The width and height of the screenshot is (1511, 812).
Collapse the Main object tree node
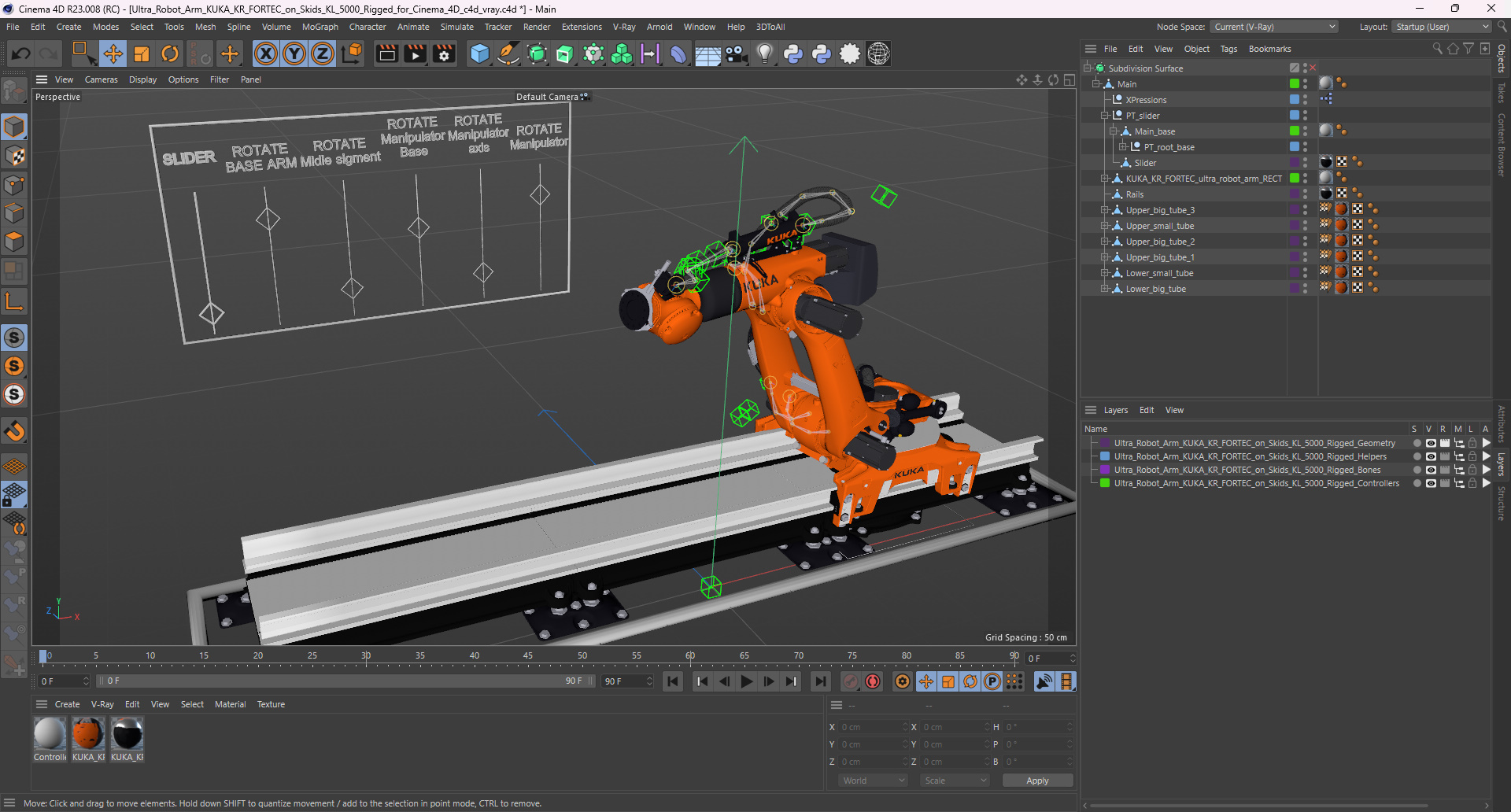pos(1095,84)
